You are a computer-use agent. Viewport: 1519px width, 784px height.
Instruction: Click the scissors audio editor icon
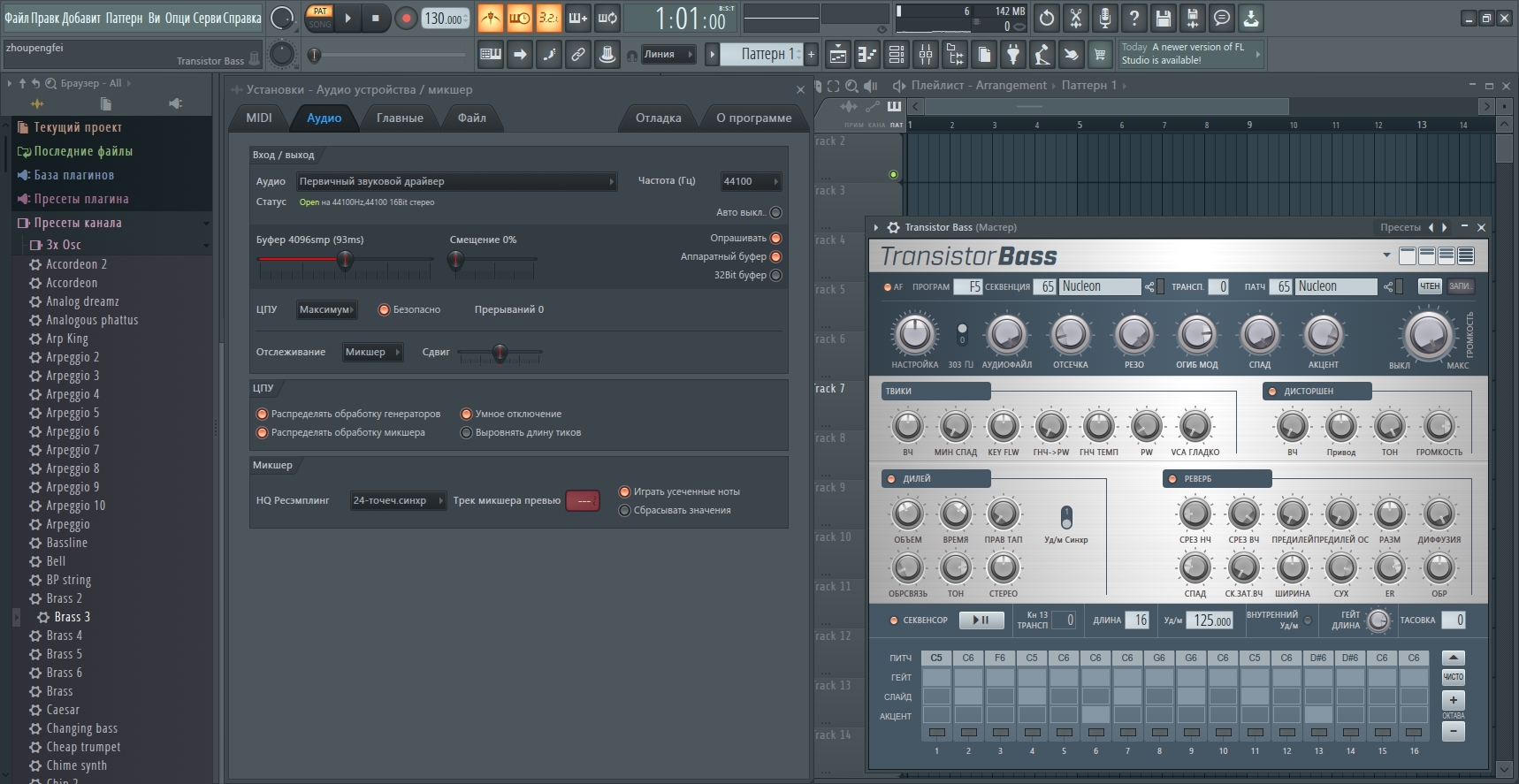[1076, 18]
